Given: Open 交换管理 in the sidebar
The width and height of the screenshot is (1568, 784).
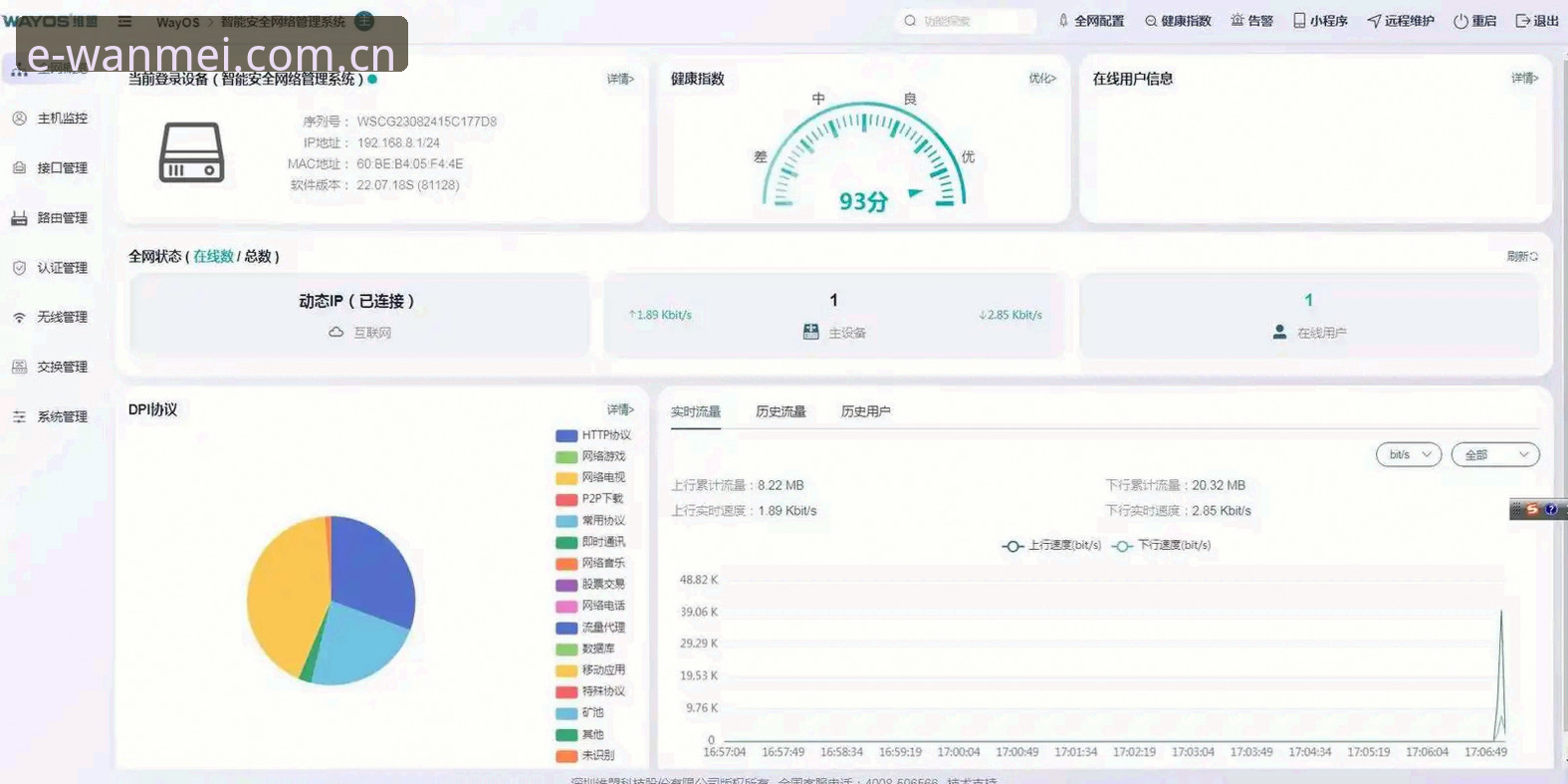Looking at the screenshot, I should (50, 368).
